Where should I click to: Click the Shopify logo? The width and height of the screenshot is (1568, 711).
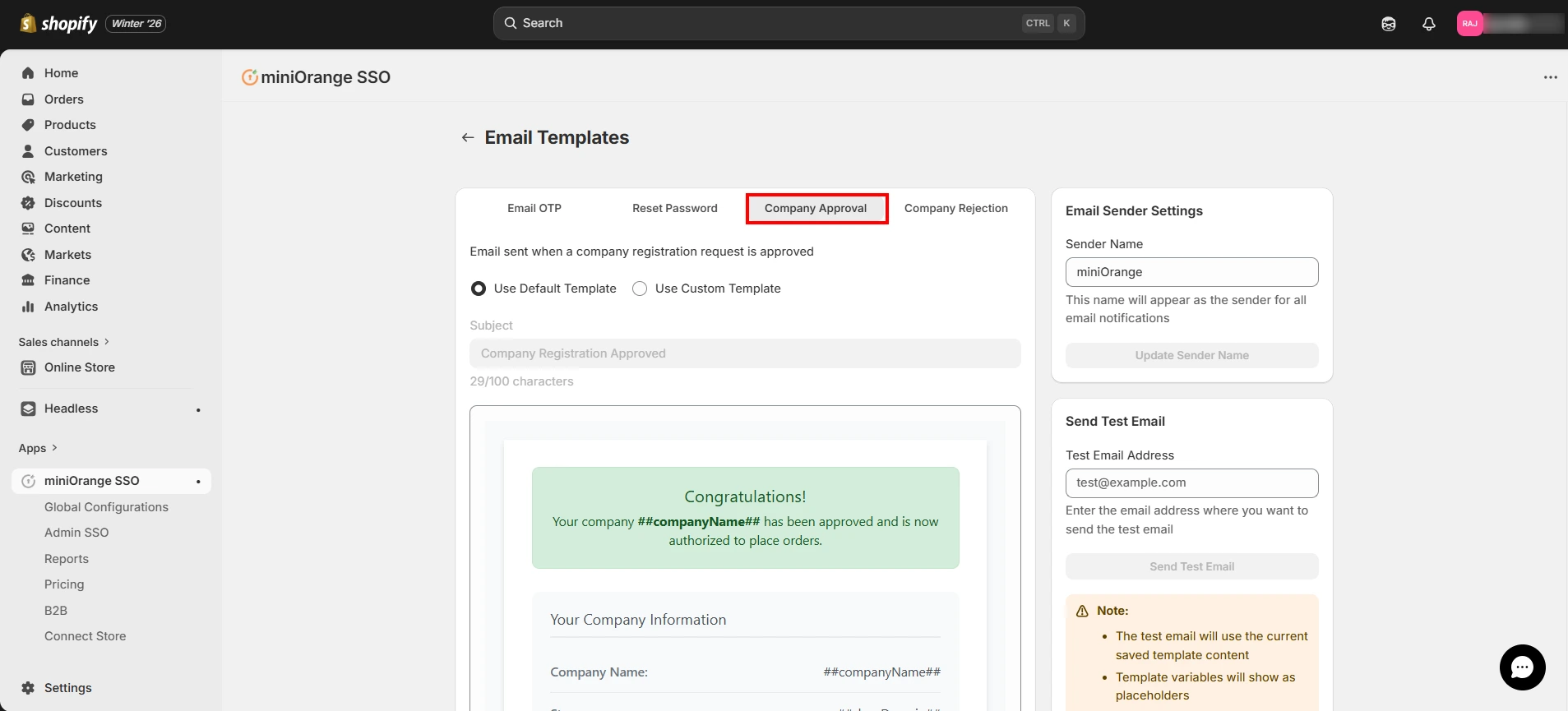(58, 23)
